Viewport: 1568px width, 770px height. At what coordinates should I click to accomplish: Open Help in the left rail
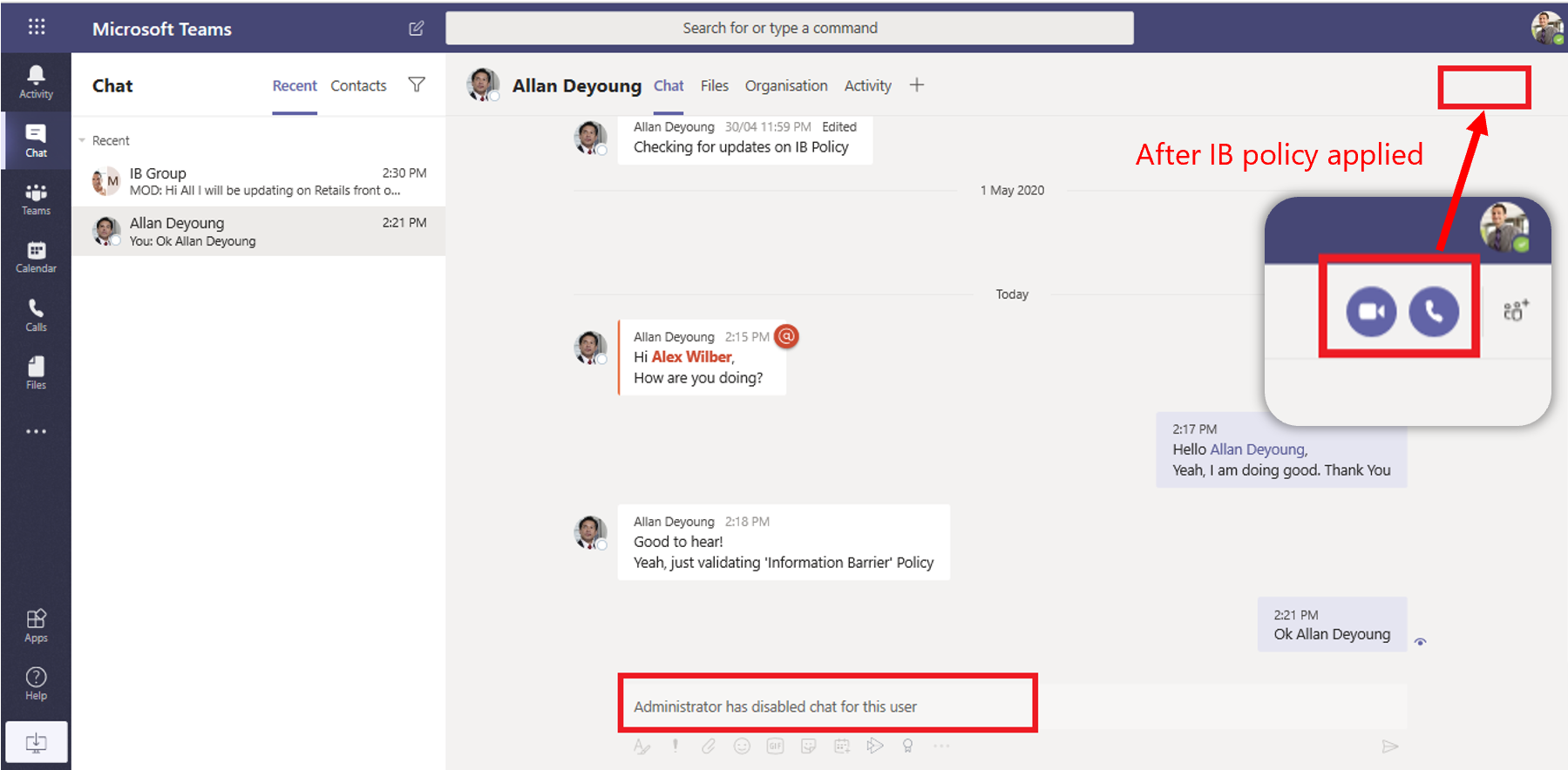[36, 684]
